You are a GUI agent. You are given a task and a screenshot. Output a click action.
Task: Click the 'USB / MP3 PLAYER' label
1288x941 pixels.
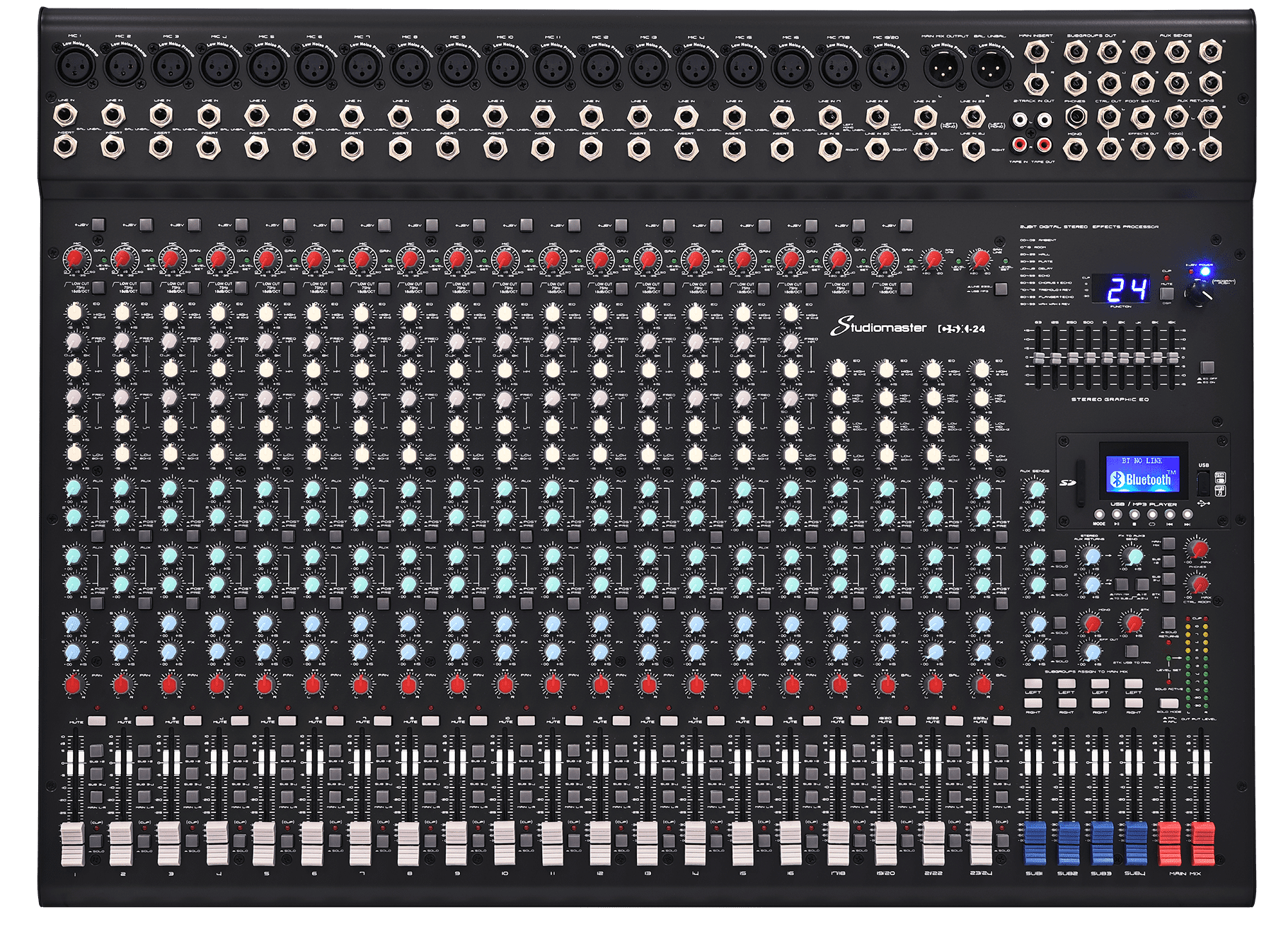(1143, 504)
